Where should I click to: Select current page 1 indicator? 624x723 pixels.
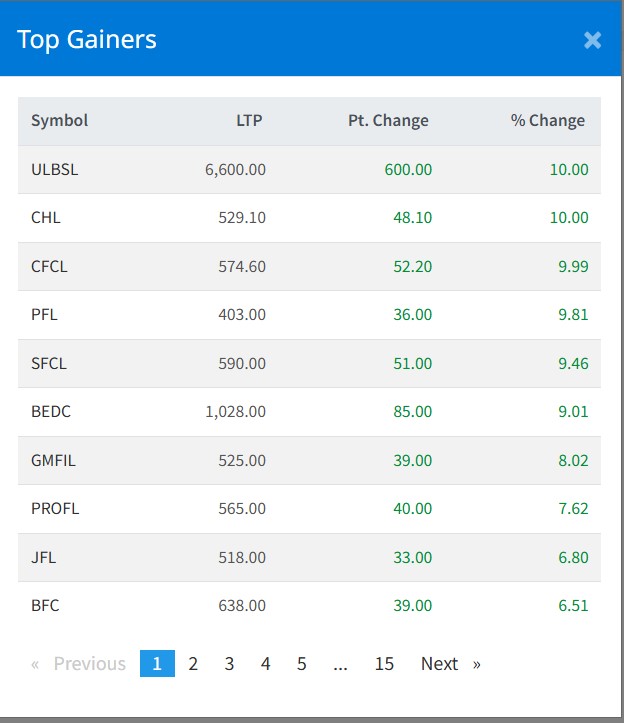(157, 664)
